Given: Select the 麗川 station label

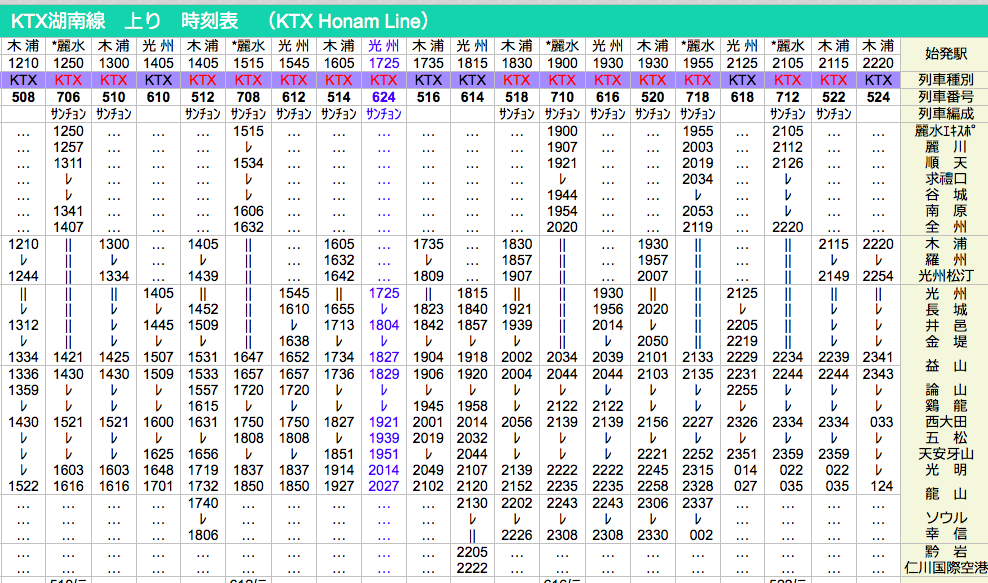Looking at the screenshot, I should tap(946, 147).
